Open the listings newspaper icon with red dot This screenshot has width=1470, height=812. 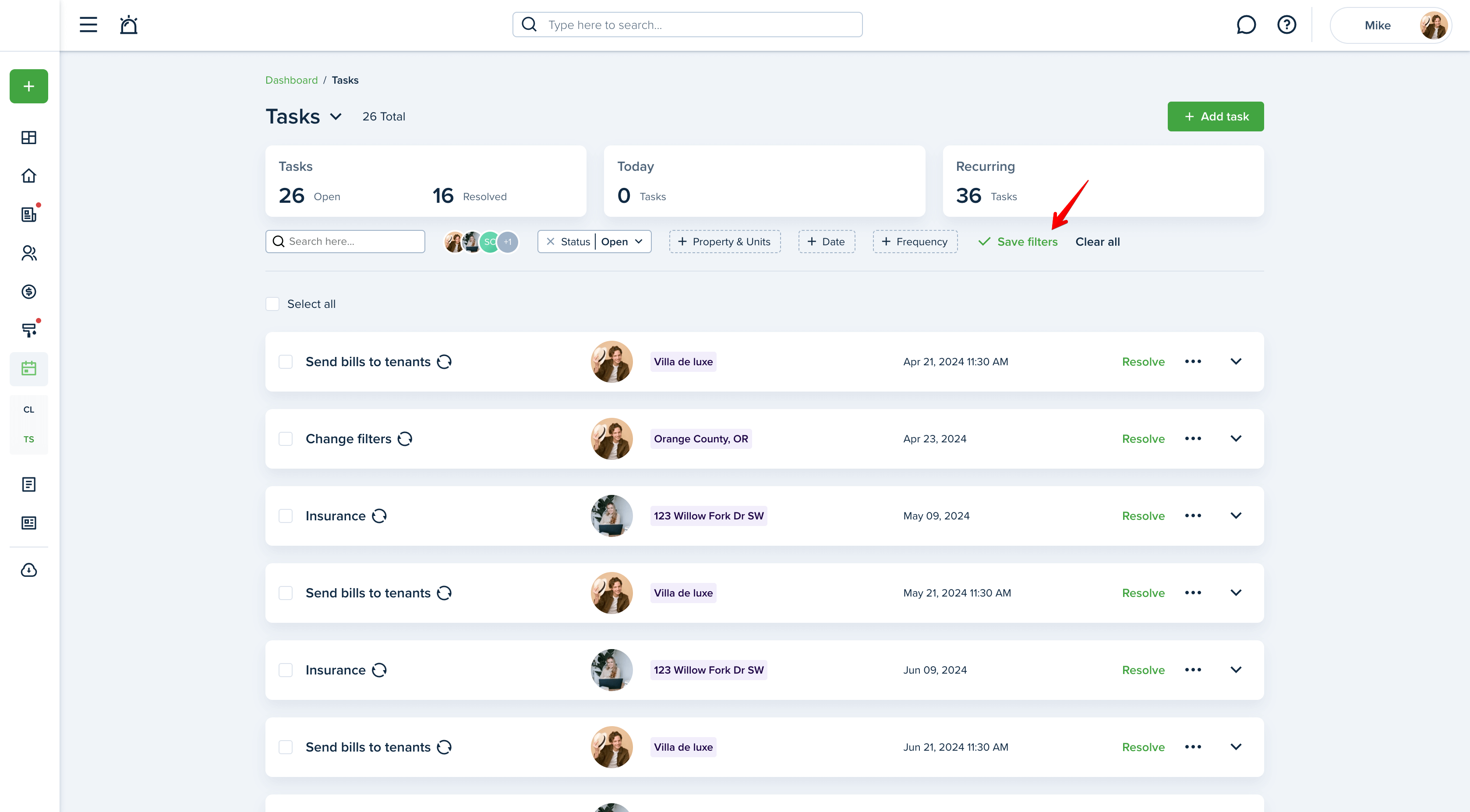click(x=28, y=214)
